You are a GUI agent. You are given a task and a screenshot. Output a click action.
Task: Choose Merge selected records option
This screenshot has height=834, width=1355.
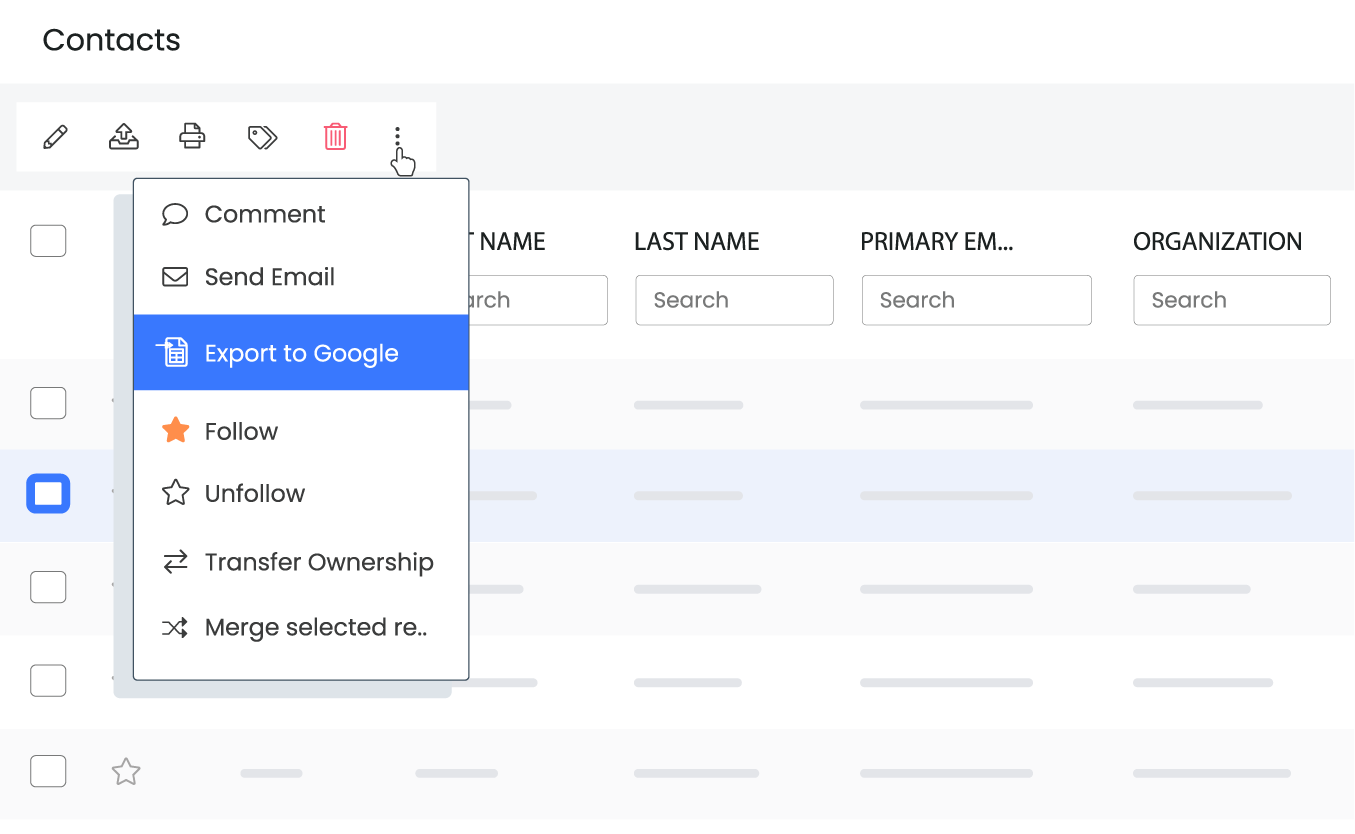point(315,627)
